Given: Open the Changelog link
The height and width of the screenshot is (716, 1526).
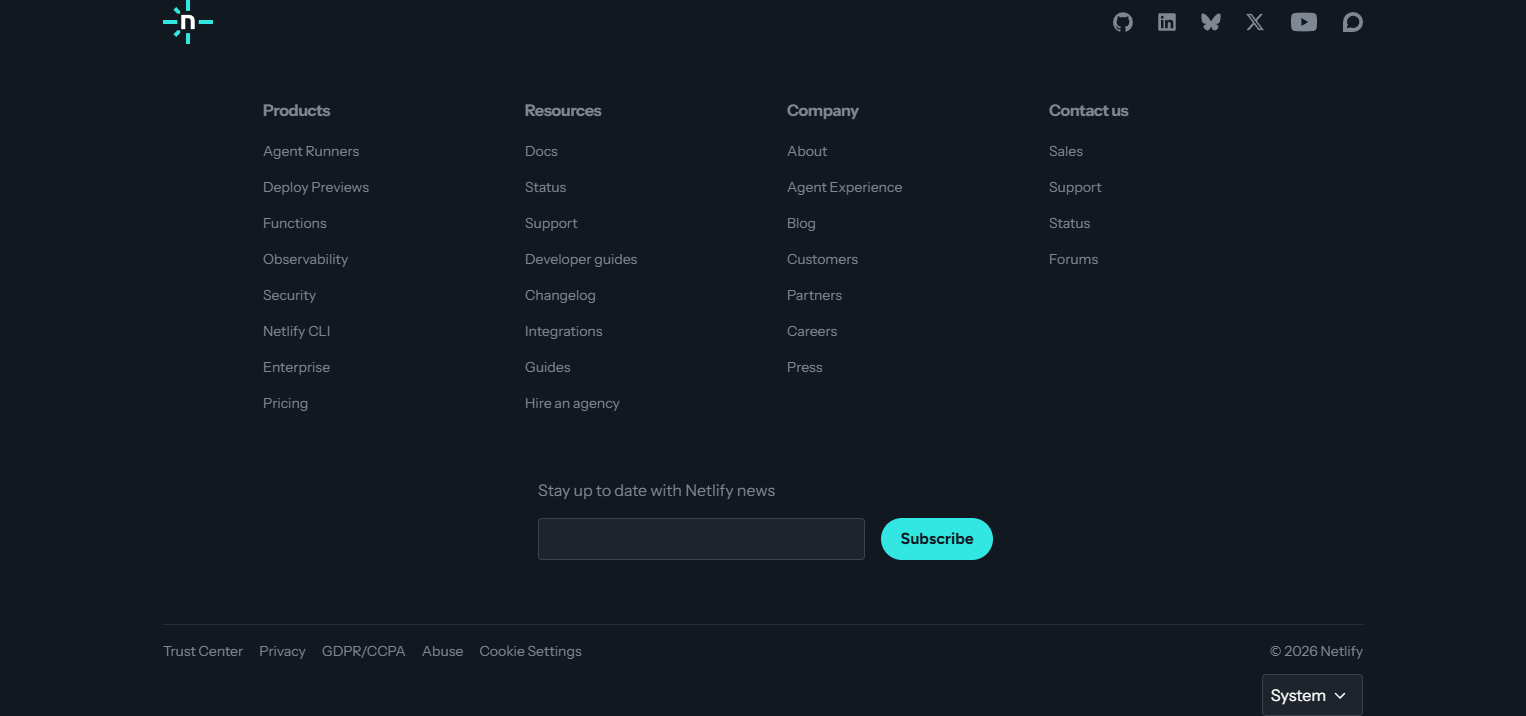Looking at the screenshot, I should [560, 295].
